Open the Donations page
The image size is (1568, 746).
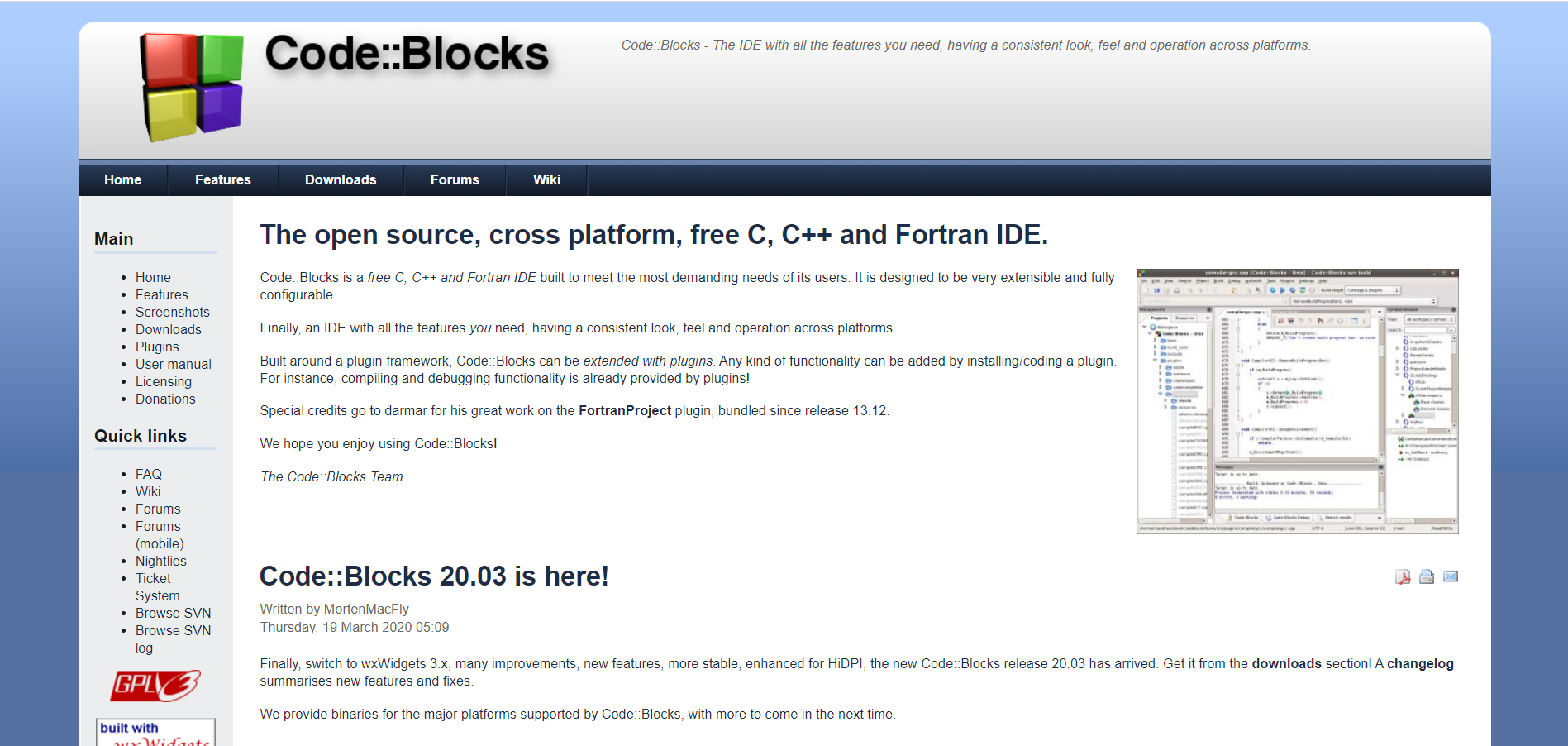165,399
